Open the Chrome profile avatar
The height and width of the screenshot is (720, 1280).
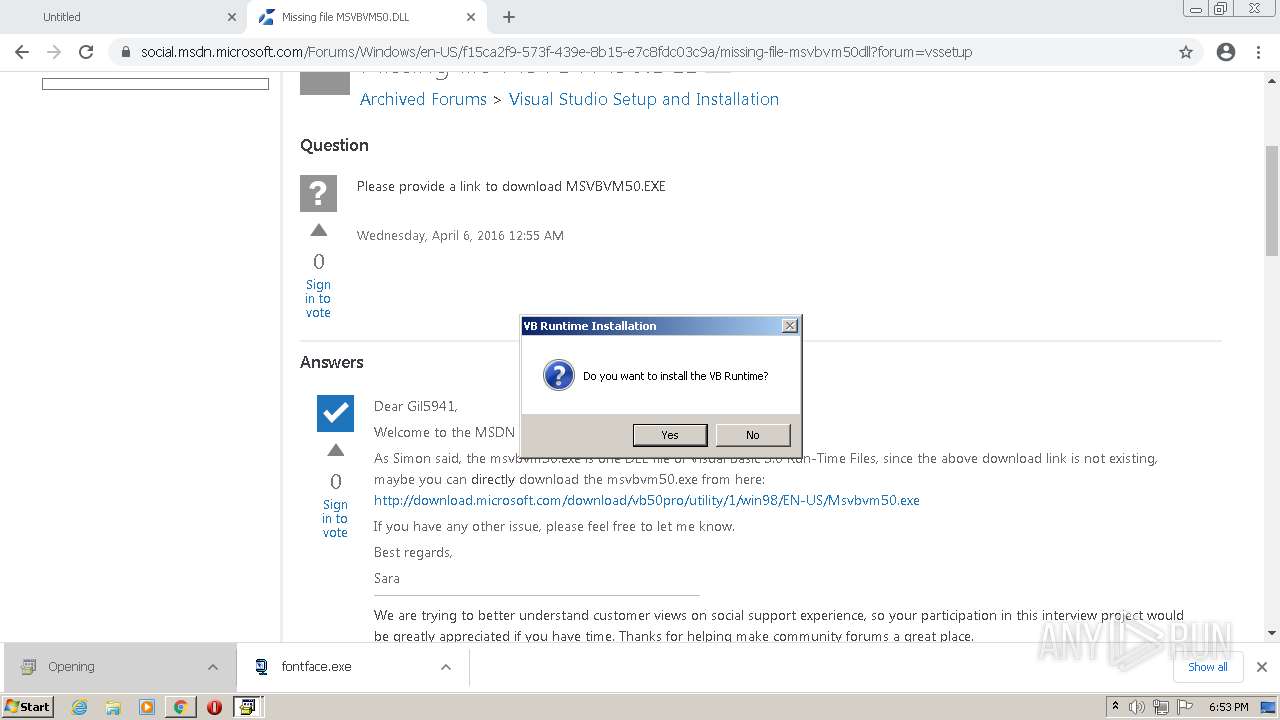tap(1226, 52)
